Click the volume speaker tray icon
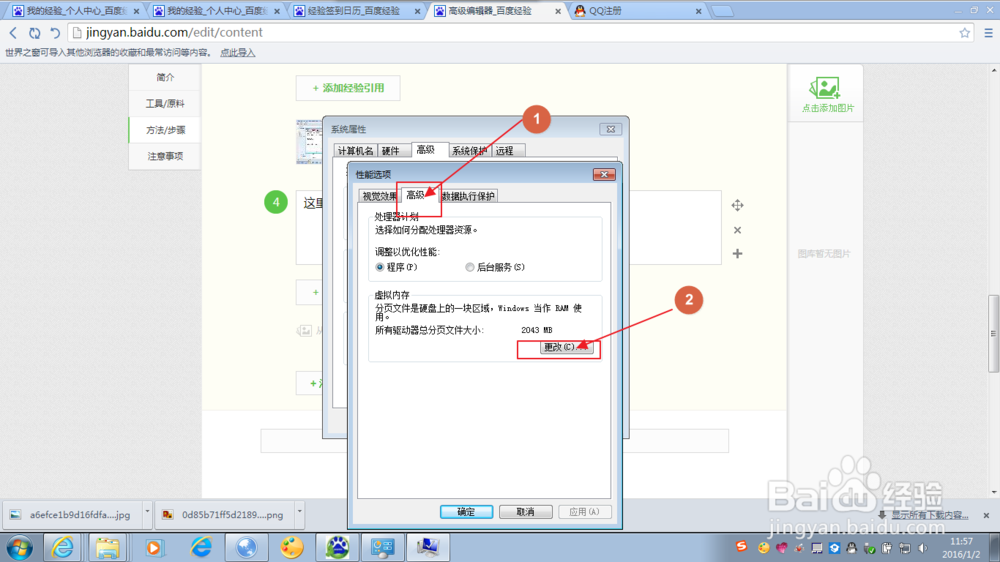 tap(923, 548)
